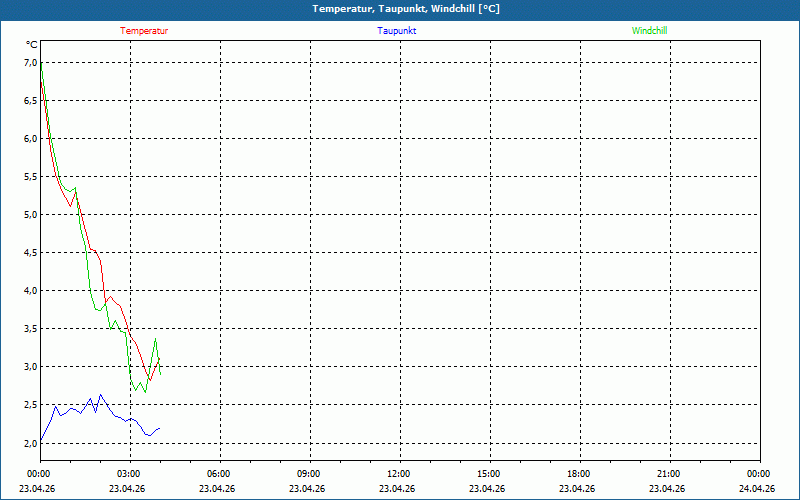Select the green Windchill legend label
The height and width of the screenshot is (500, 800).
(649, 31)
